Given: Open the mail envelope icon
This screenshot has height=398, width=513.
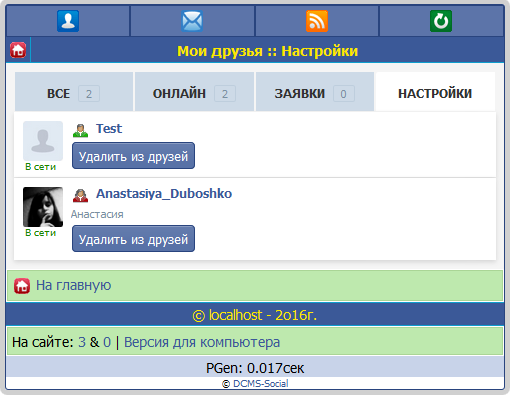Looking at the screenshot, I should pyautogui.click(x=192, y=21).
